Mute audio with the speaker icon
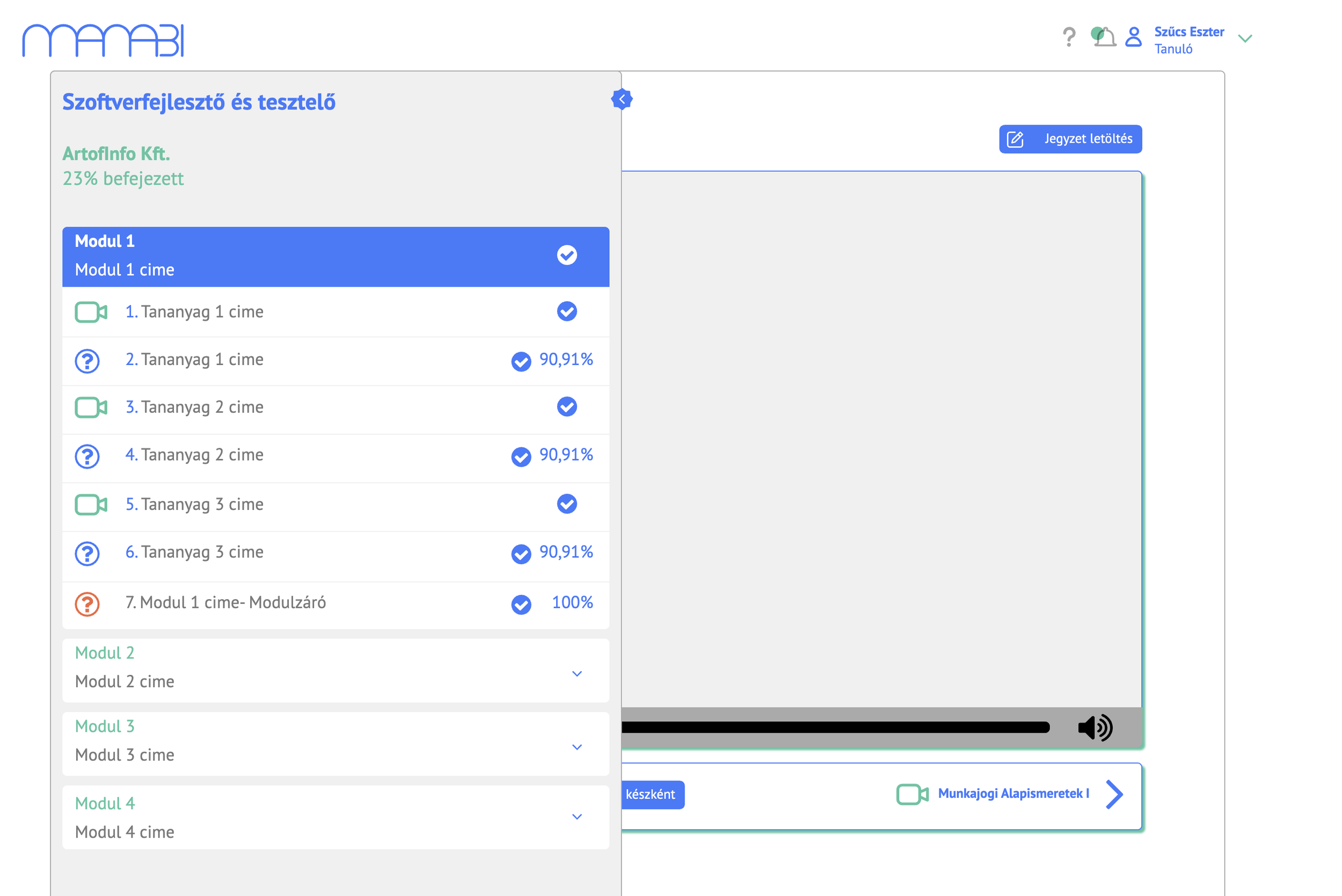 coord(1095,728)
